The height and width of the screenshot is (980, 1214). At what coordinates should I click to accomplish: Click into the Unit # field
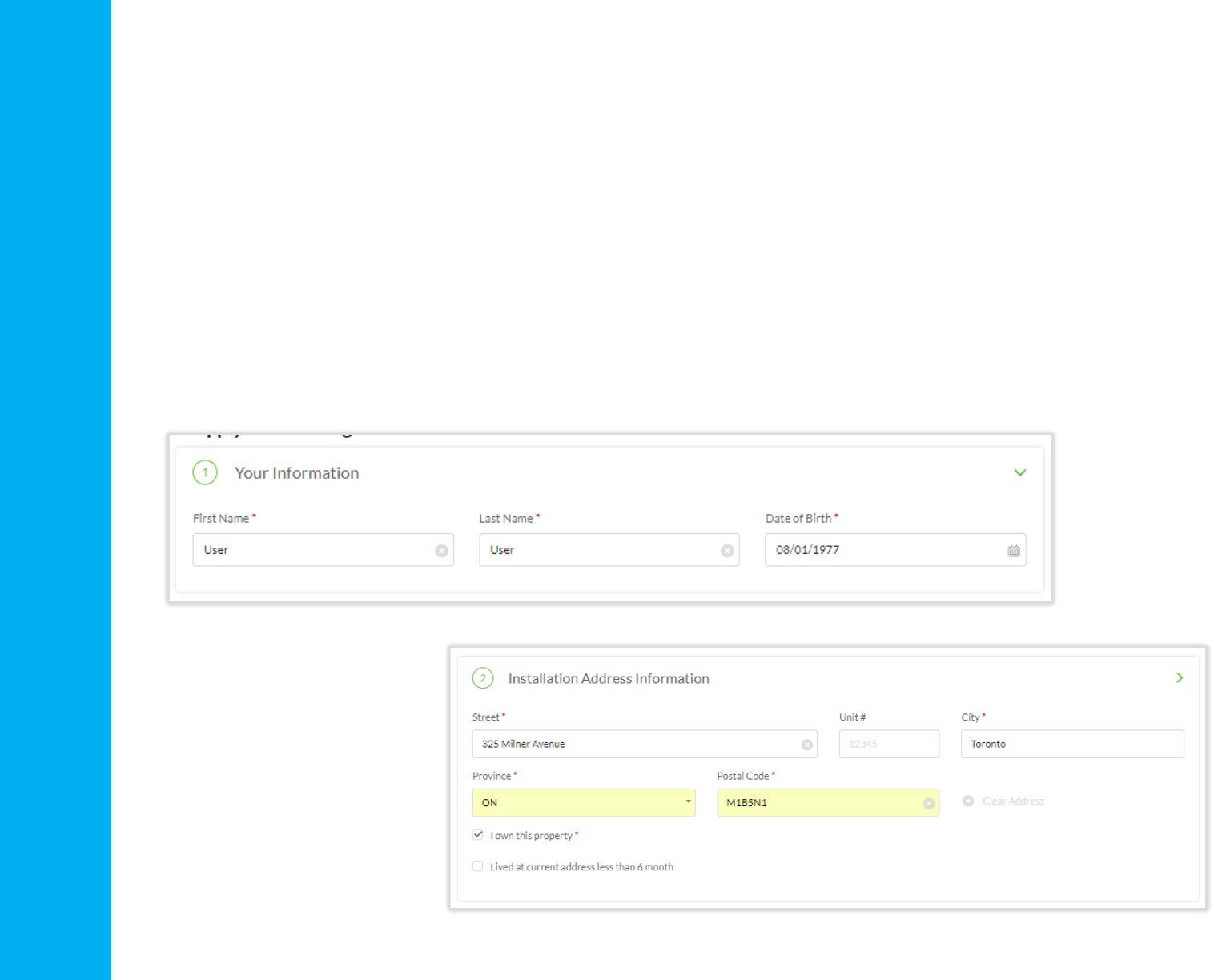[x=889, y=744]
